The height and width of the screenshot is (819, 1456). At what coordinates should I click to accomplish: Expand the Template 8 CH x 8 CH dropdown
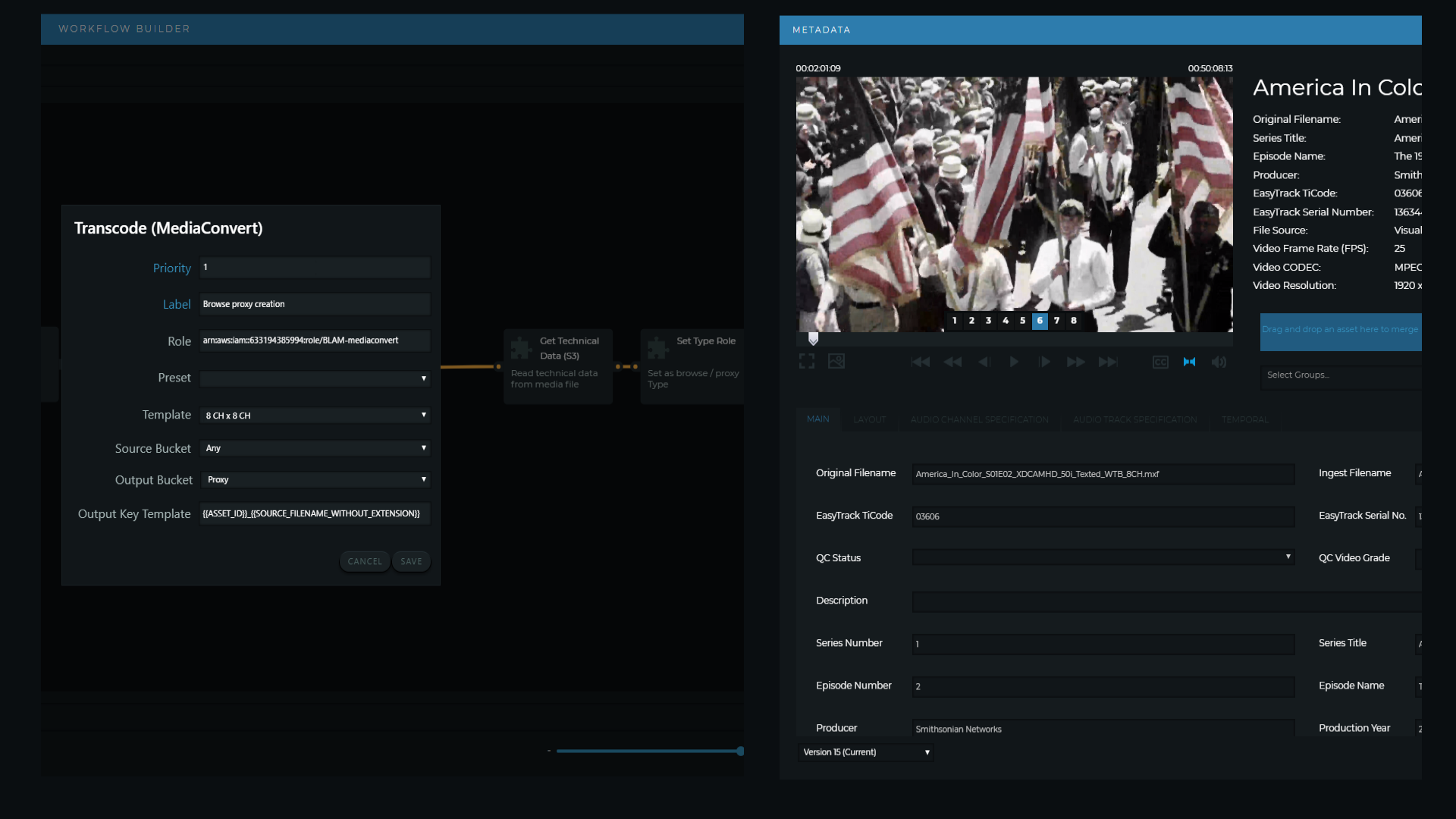(x=315, y=416)
